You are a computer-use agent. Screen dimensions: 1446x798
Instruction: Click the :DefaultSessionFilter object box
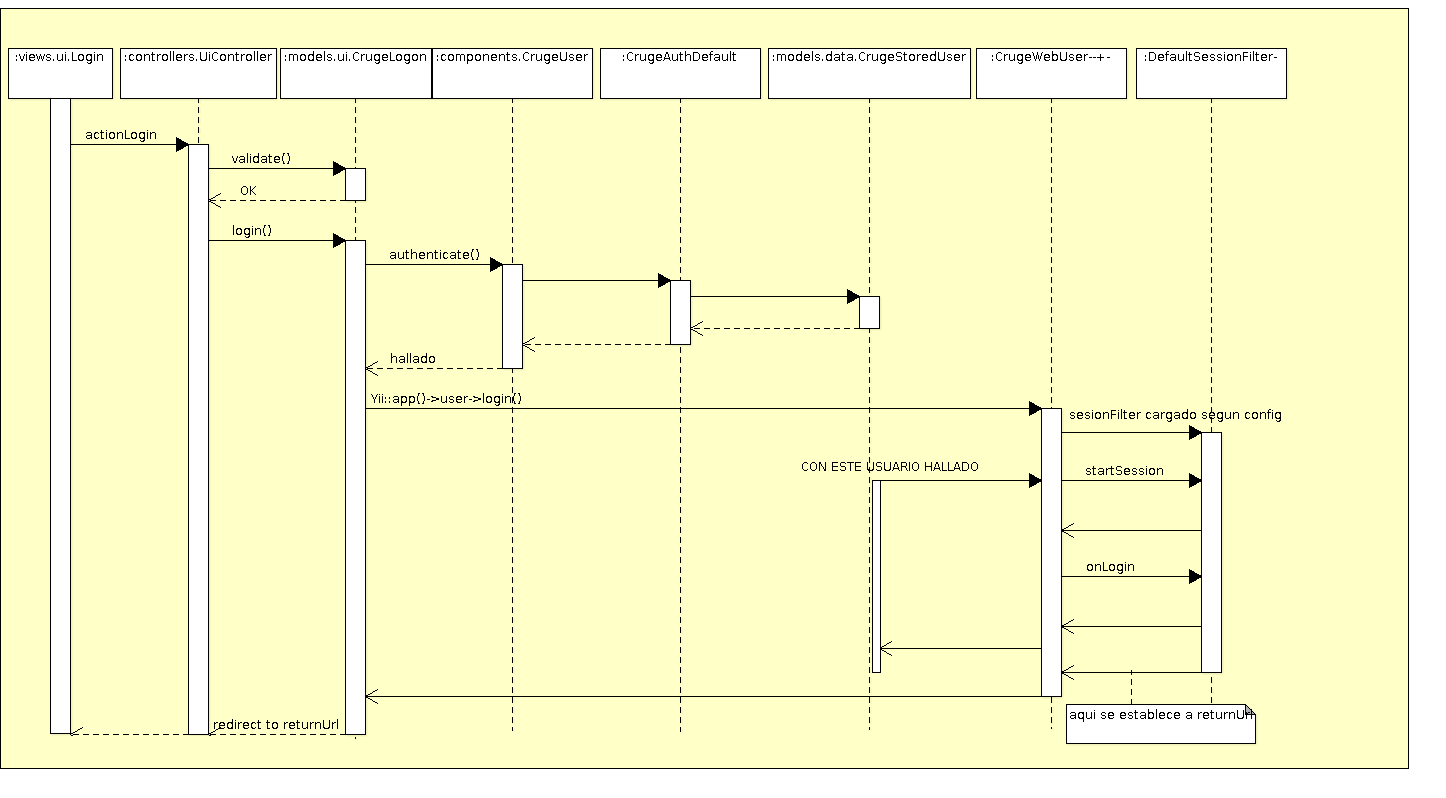click(1211, 71)
